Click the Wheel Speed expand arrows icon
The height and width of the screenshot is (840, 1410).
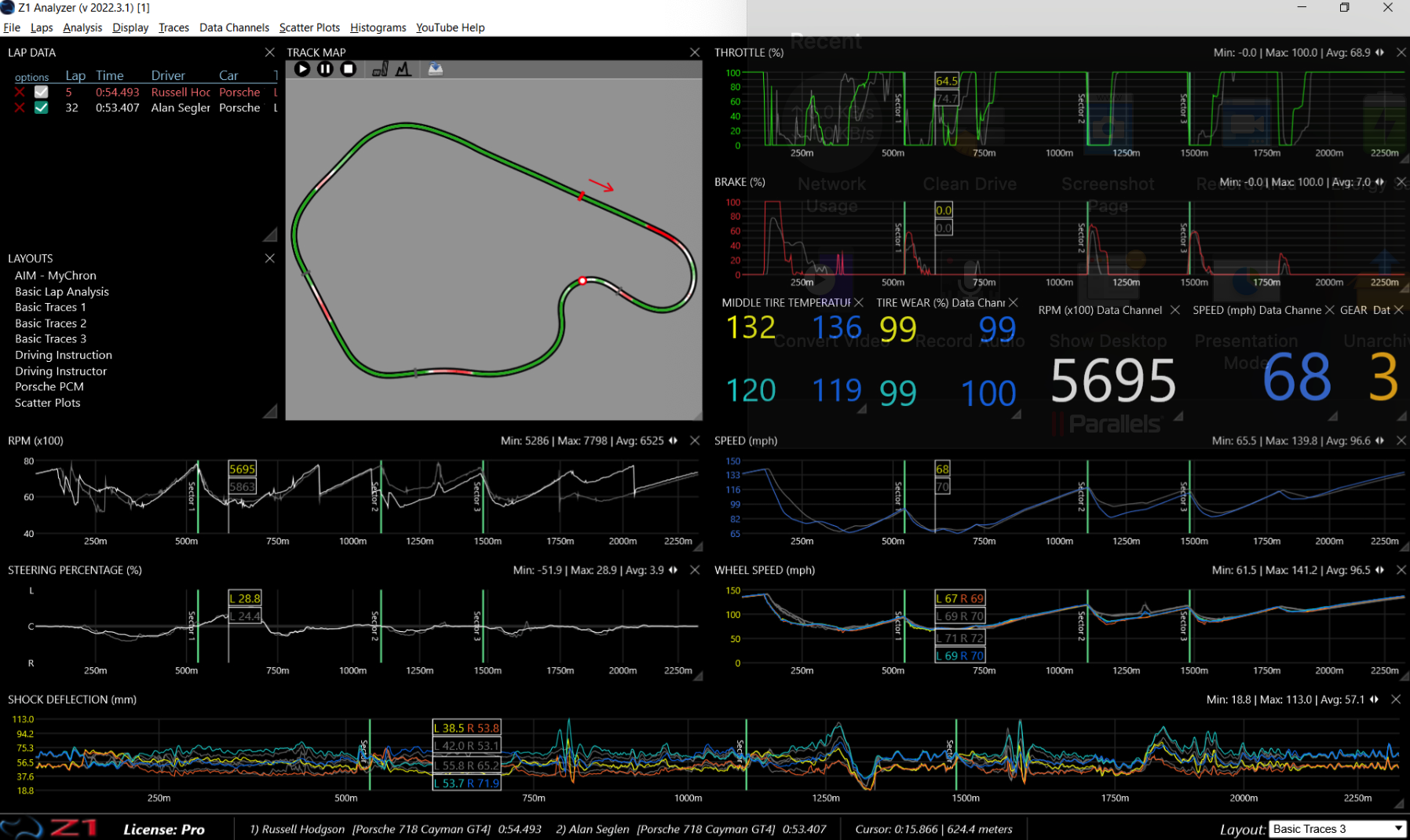pyautogui.click(x=1380, y=570)
